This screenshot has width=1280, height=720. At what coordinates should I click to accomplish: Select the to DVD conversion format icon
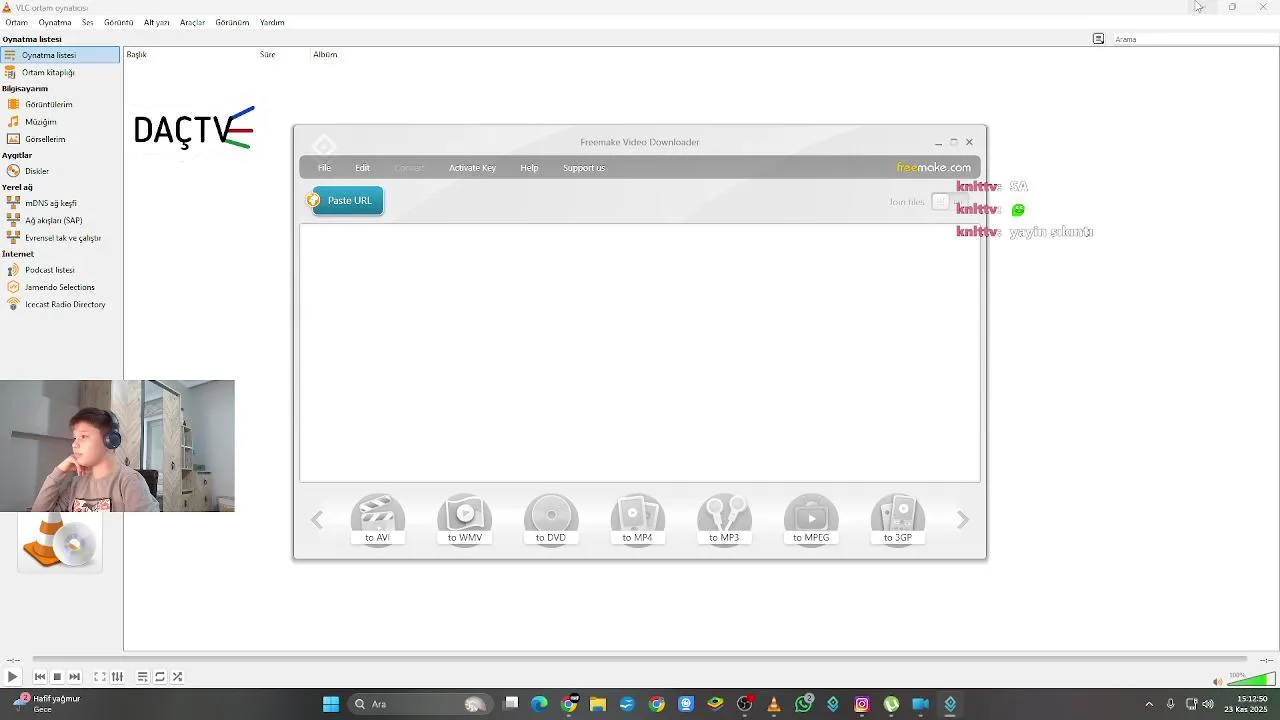(x=551, y=520)
